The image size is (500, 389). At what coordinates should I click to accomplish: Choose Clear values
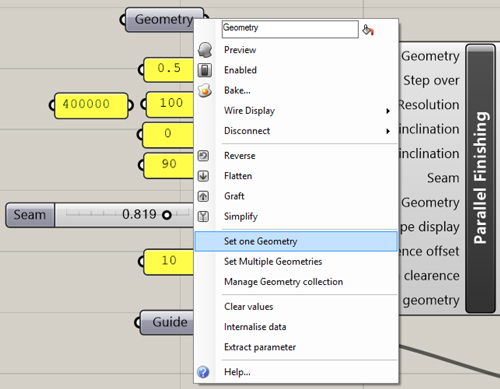tap(296, 307)
